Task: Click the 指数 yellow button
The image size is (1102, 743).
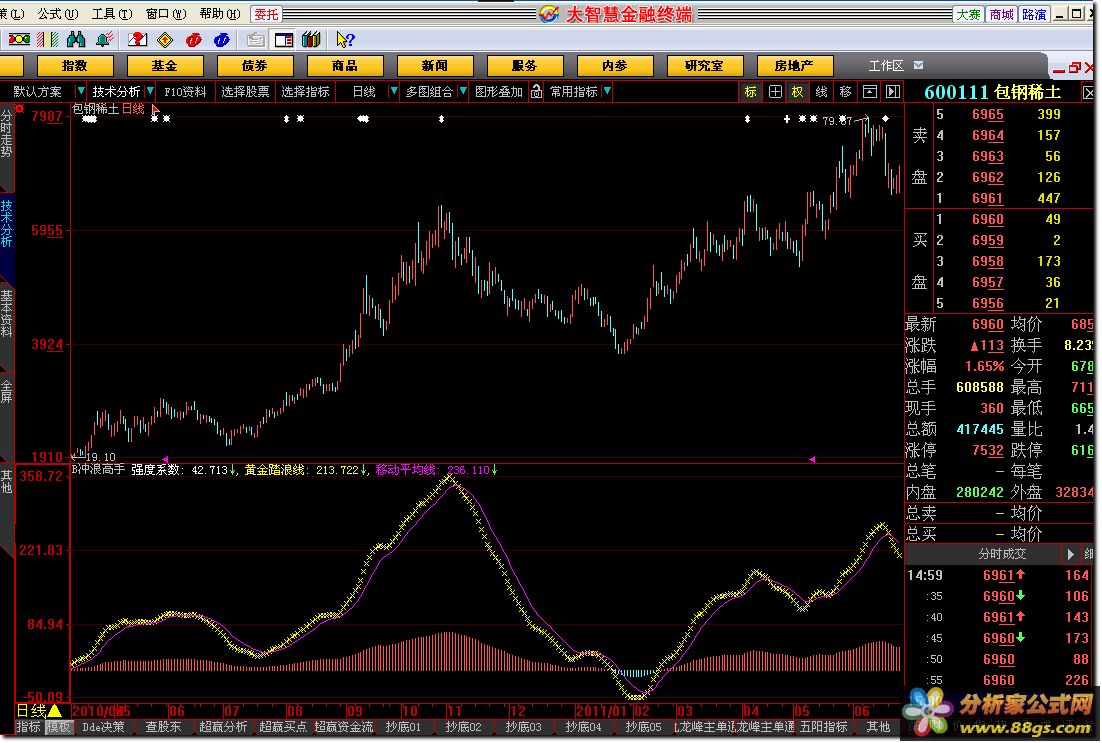Action: pyautogui.click(x=74, y=66)
